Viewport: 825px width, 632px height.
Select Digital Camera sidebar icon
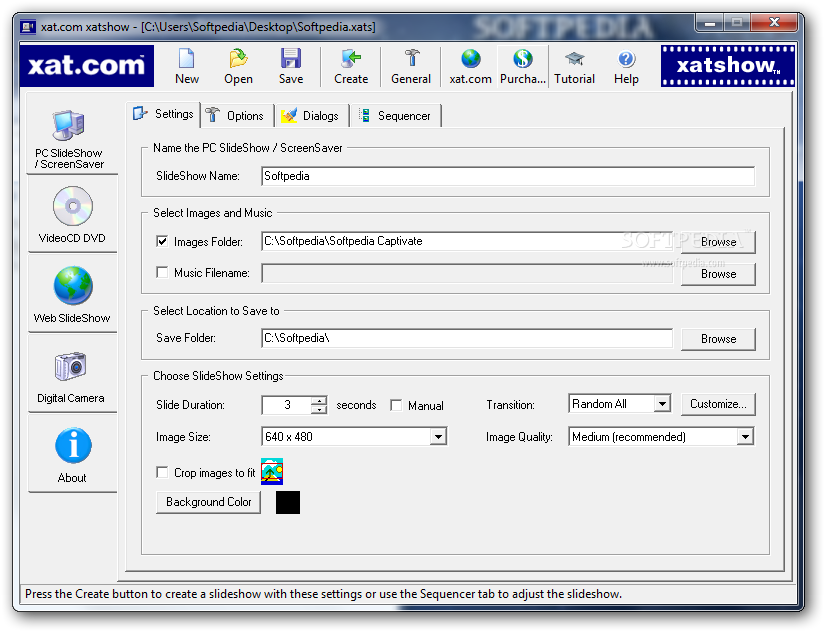coord(71,366)
